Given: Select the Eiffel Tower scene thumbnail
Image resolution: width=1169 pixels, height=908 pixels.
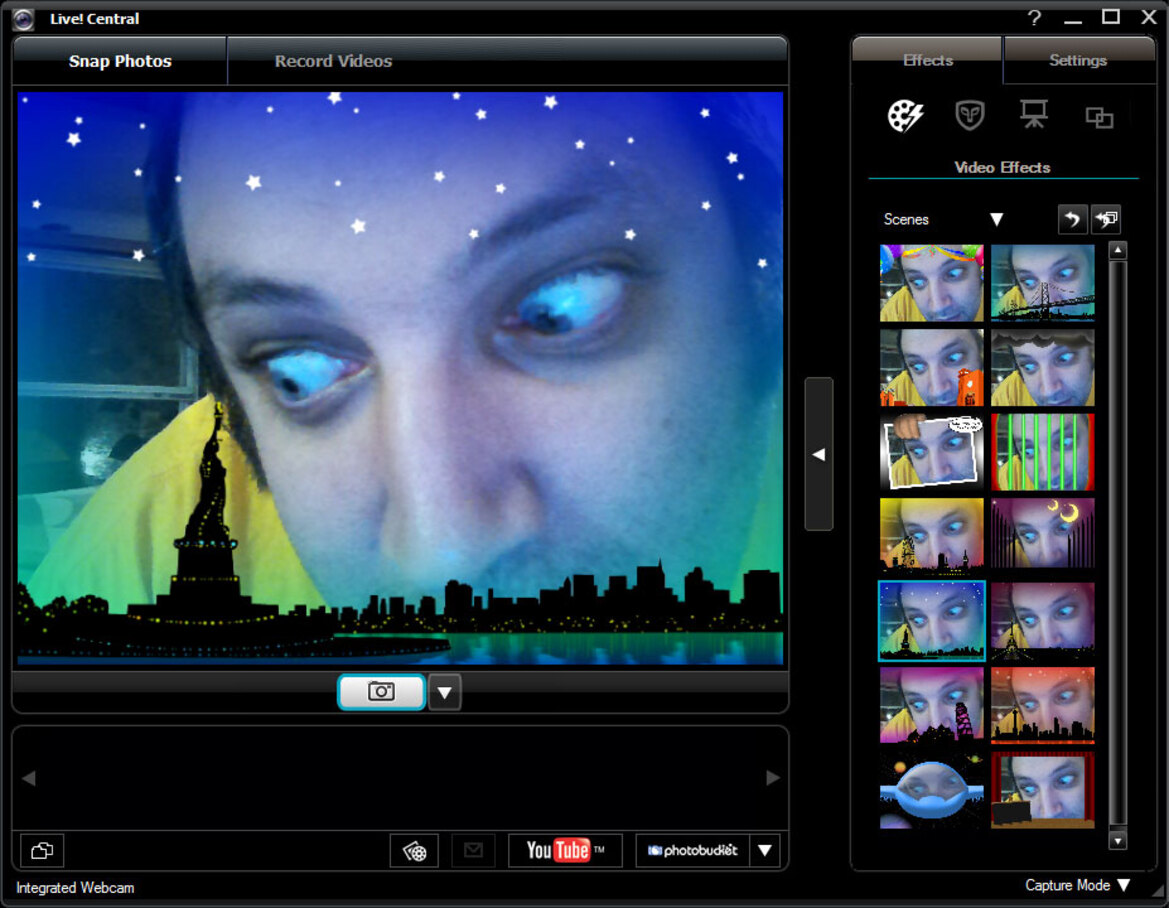Looking at the screenshot, I should 1042,622.
